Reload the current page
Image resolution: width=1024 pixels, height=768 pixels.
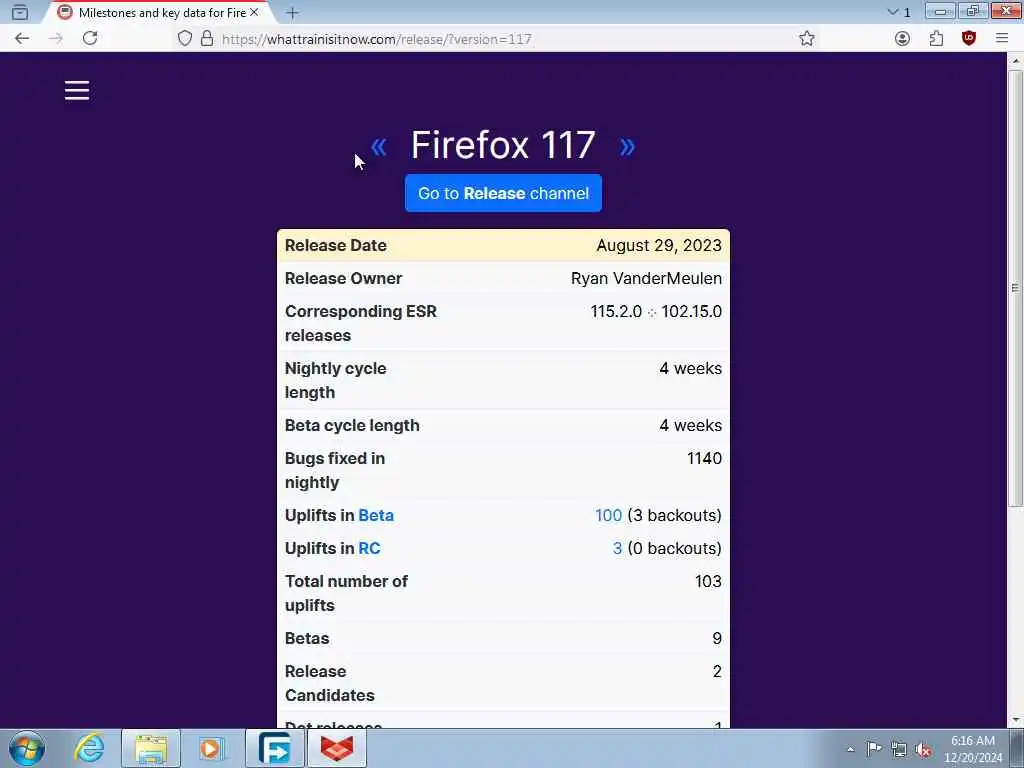90,39
